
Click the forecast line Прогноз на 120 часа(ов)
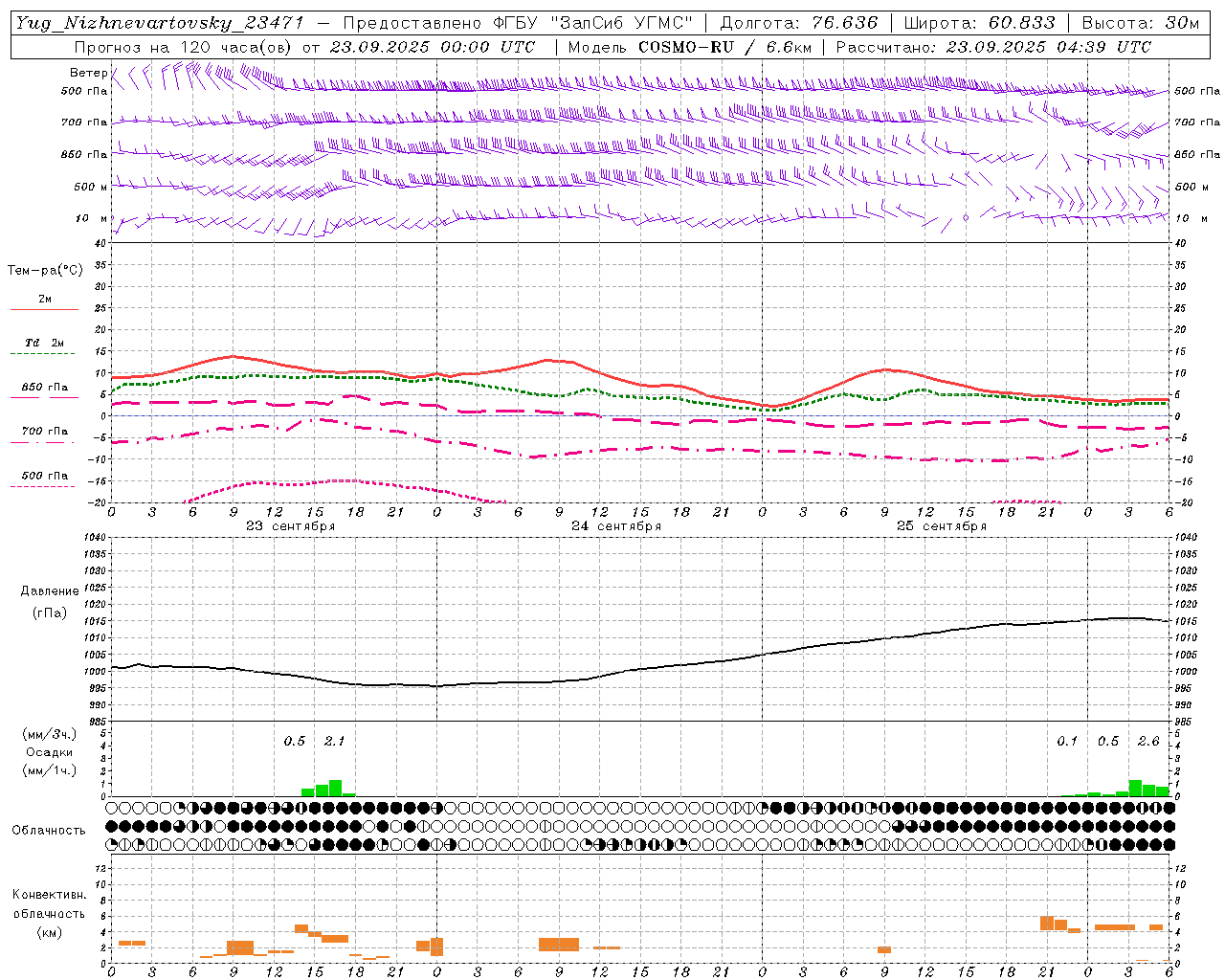click(x=184, y=47)
